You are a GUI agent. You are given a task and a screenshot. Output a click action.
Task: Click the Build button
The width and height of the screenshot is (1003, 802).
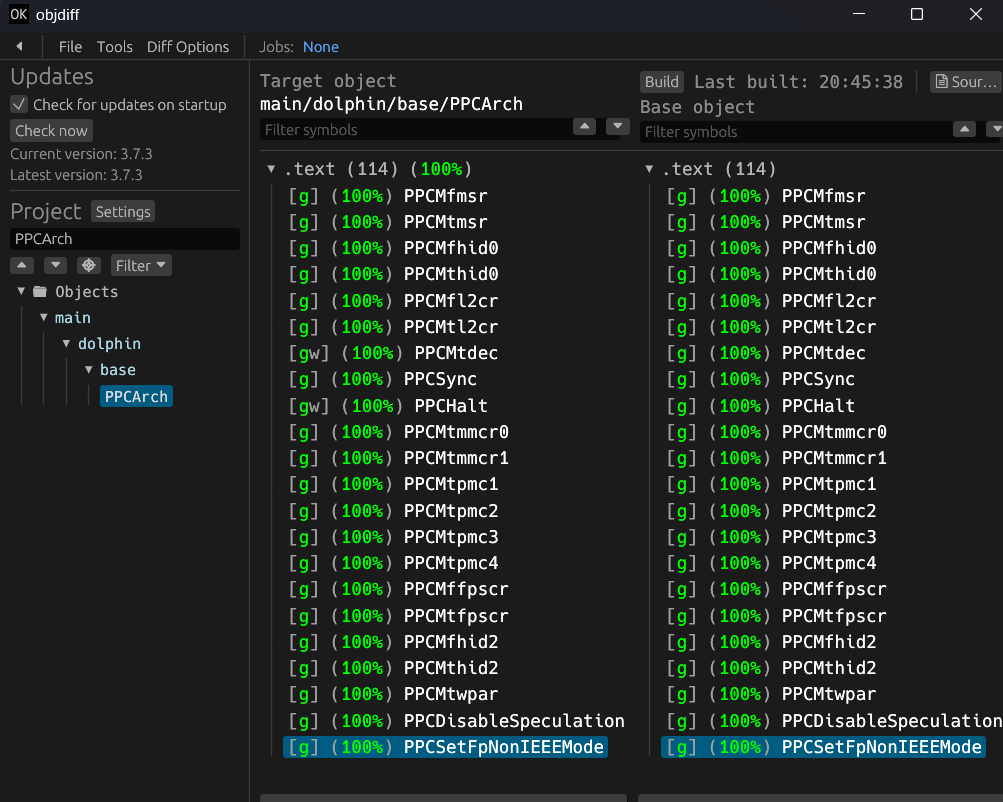click(x=661, y=82)
